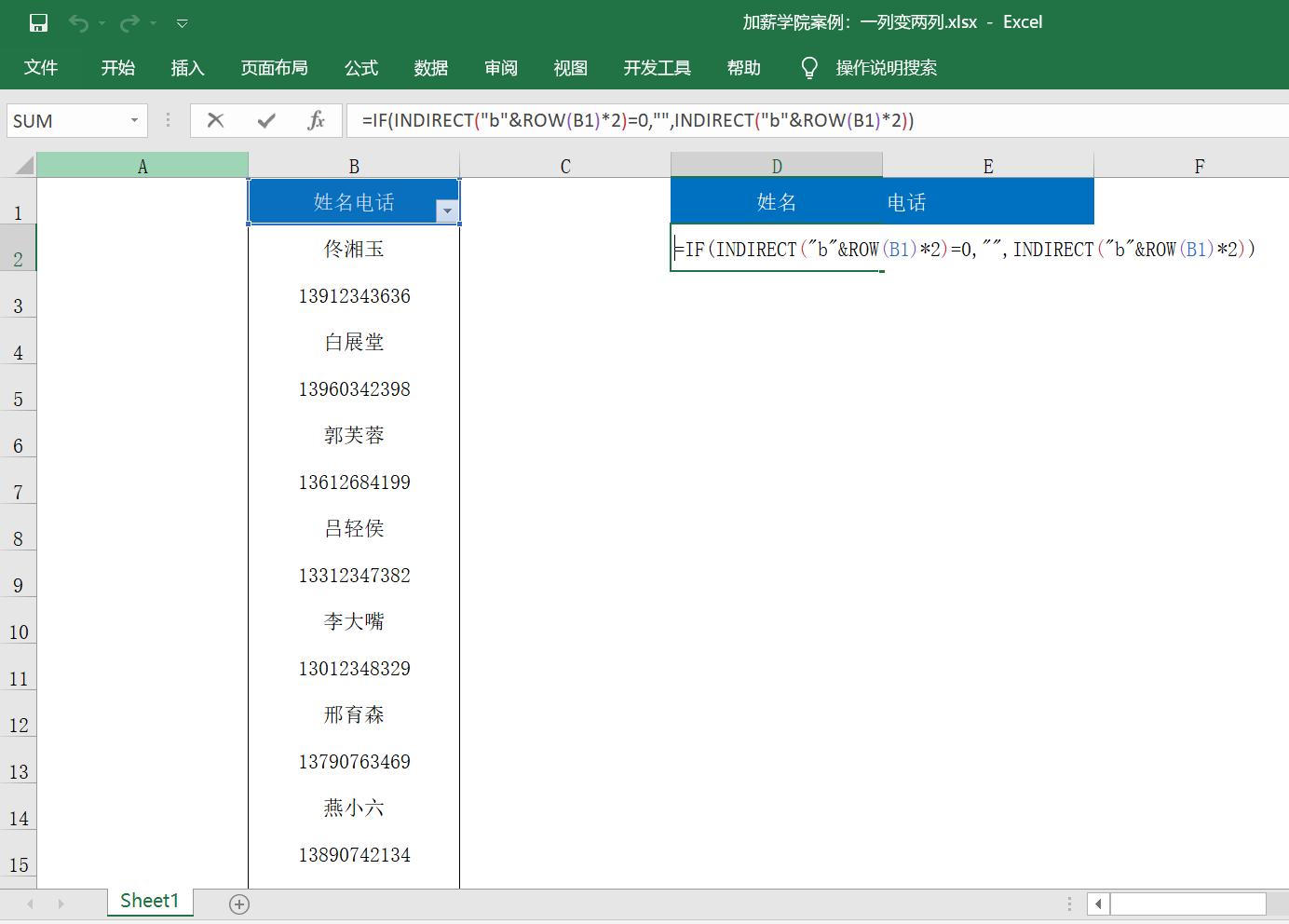The image size is (1289, 924).
Task: Click the Tell Me lightbulb icon
Action: pos(808,67)
